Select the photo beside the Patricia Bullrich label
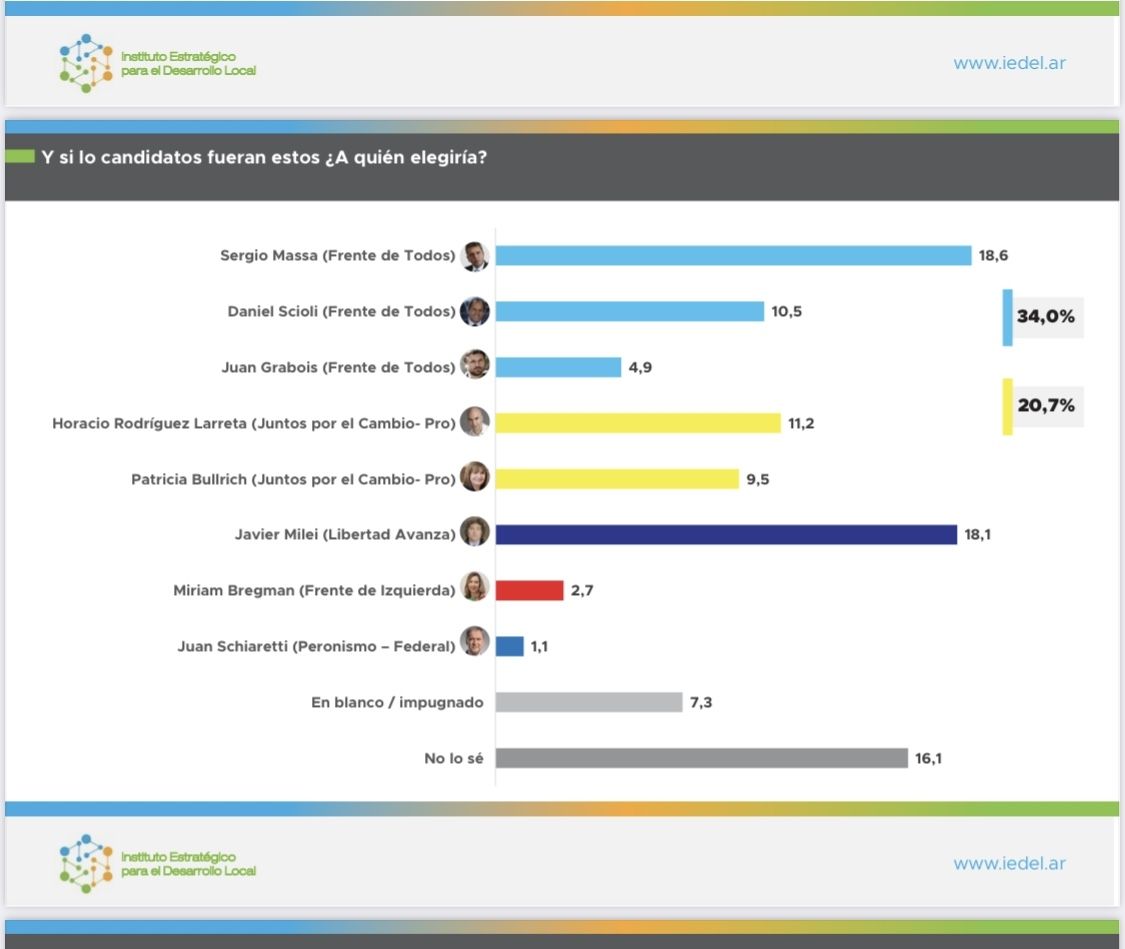This screenshot has width=1125, height=949. coord(474,479)
